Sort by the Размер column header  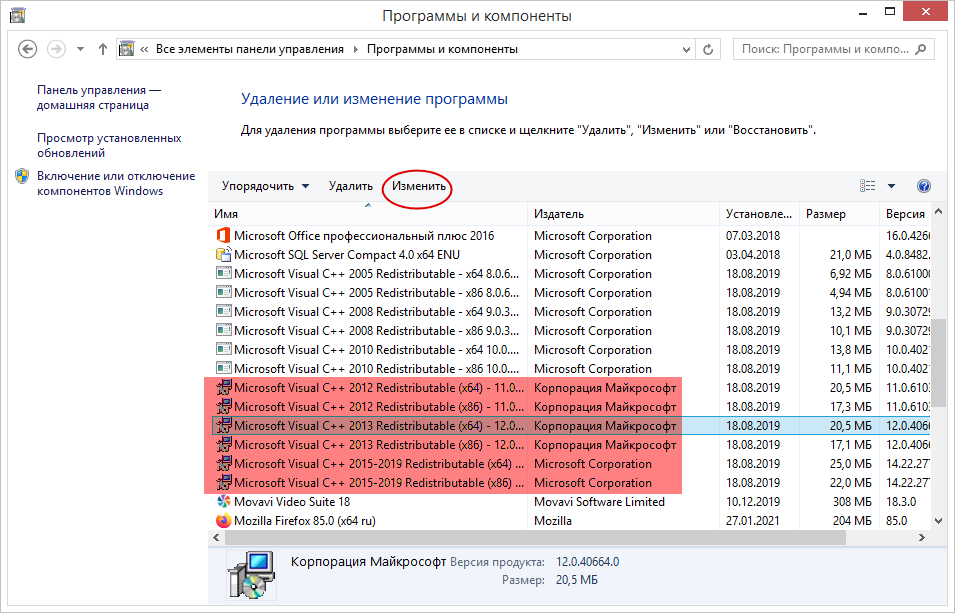[x=839, y=214]
